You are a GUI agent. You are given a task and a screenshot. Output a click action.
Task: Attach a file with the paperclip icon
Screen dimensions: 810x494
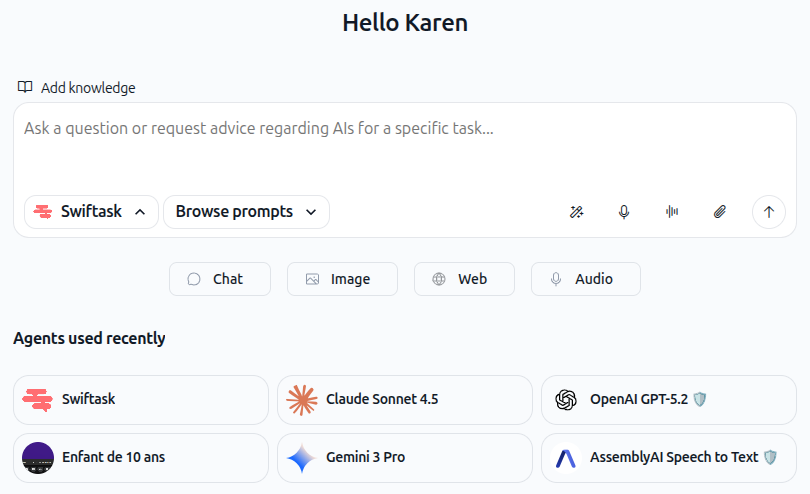[720, 212]
